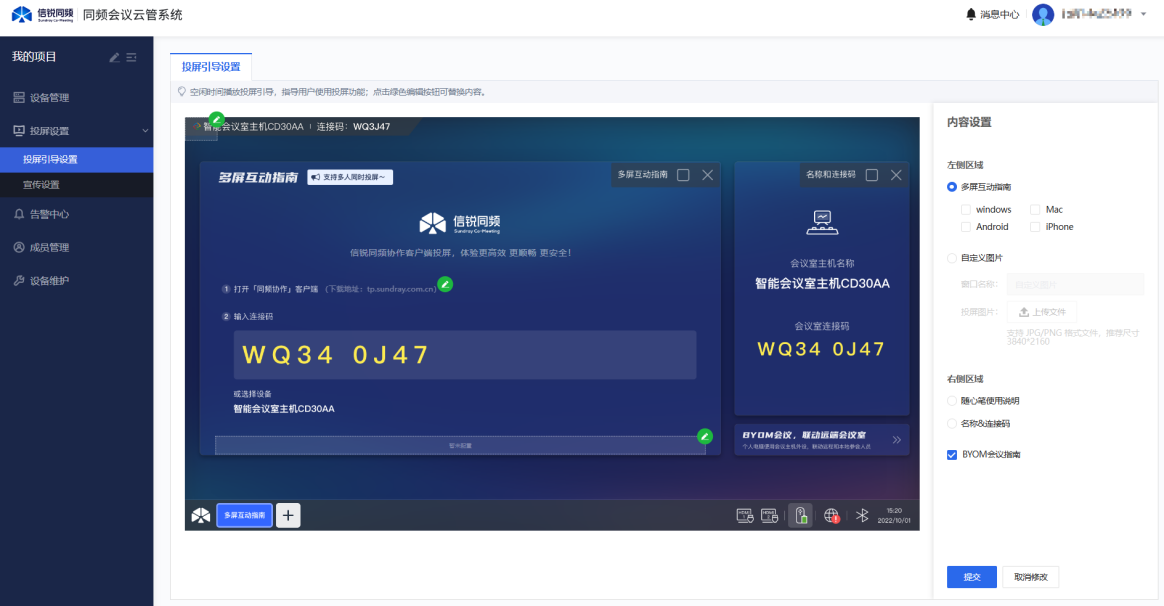Viewport: 1164px width, 606px height.
Task: Click green edit pencil on the device title bar
Action: tap(216, 118)
